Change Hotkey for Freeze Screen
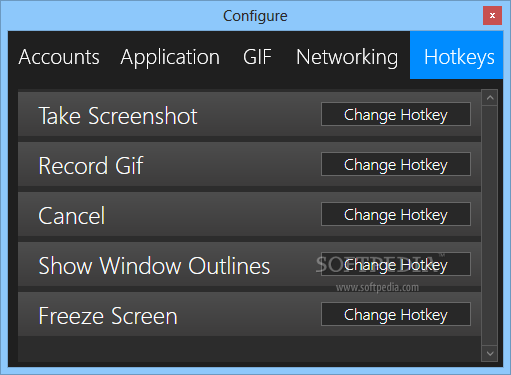Viewport: 511px width, 375px height. point(396,314)
